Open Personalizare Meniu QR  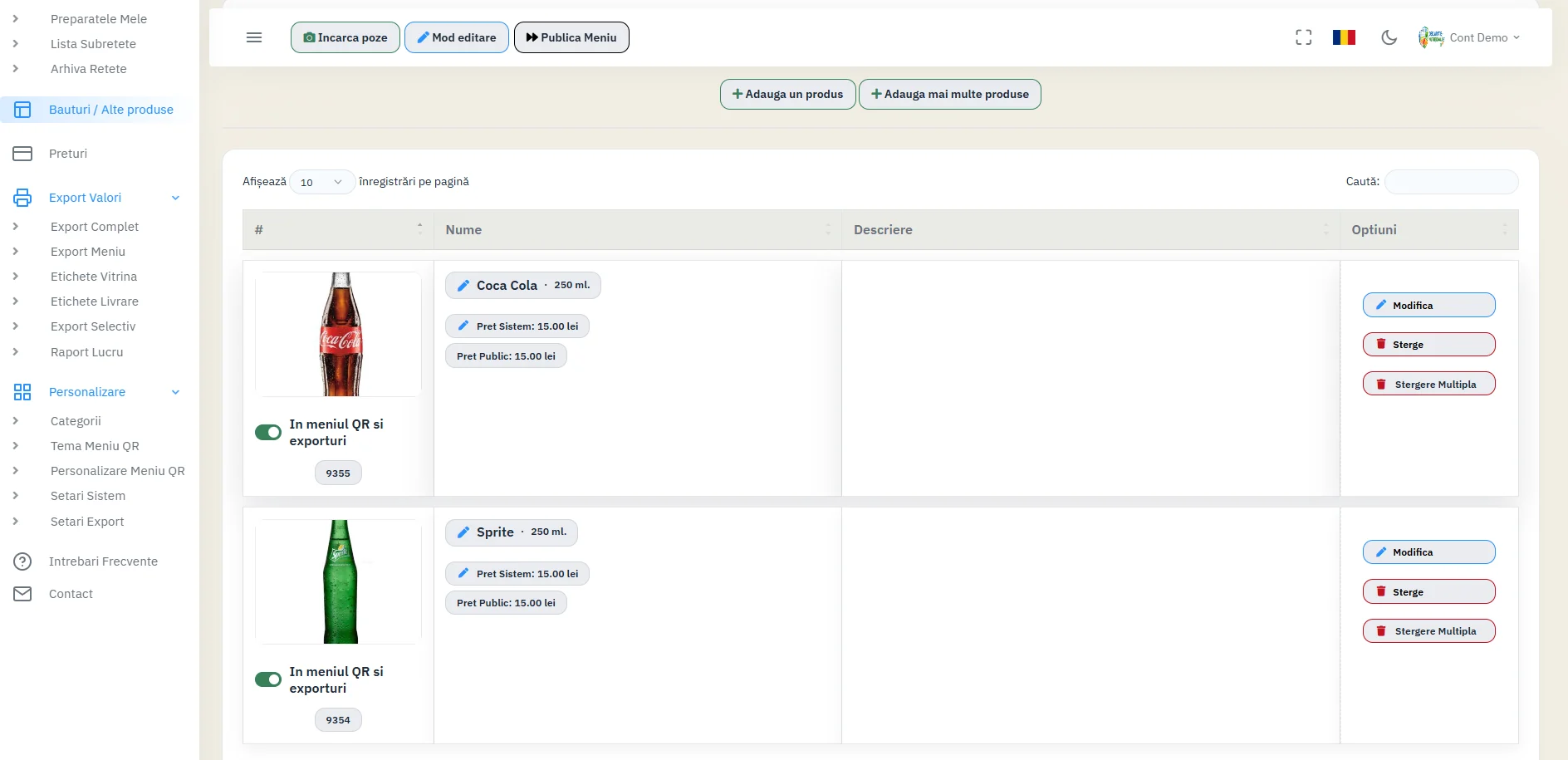pyautogui.click(x=118, y=471)
